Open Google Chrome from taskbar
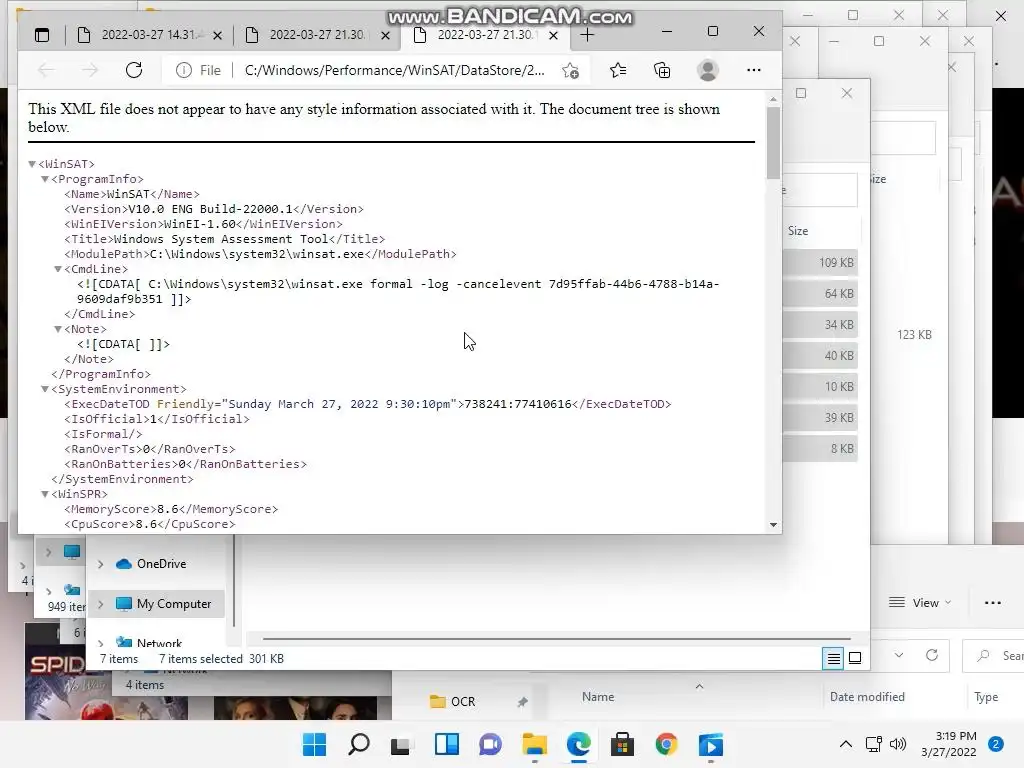The image size is (1024, 768). point(666,744)
